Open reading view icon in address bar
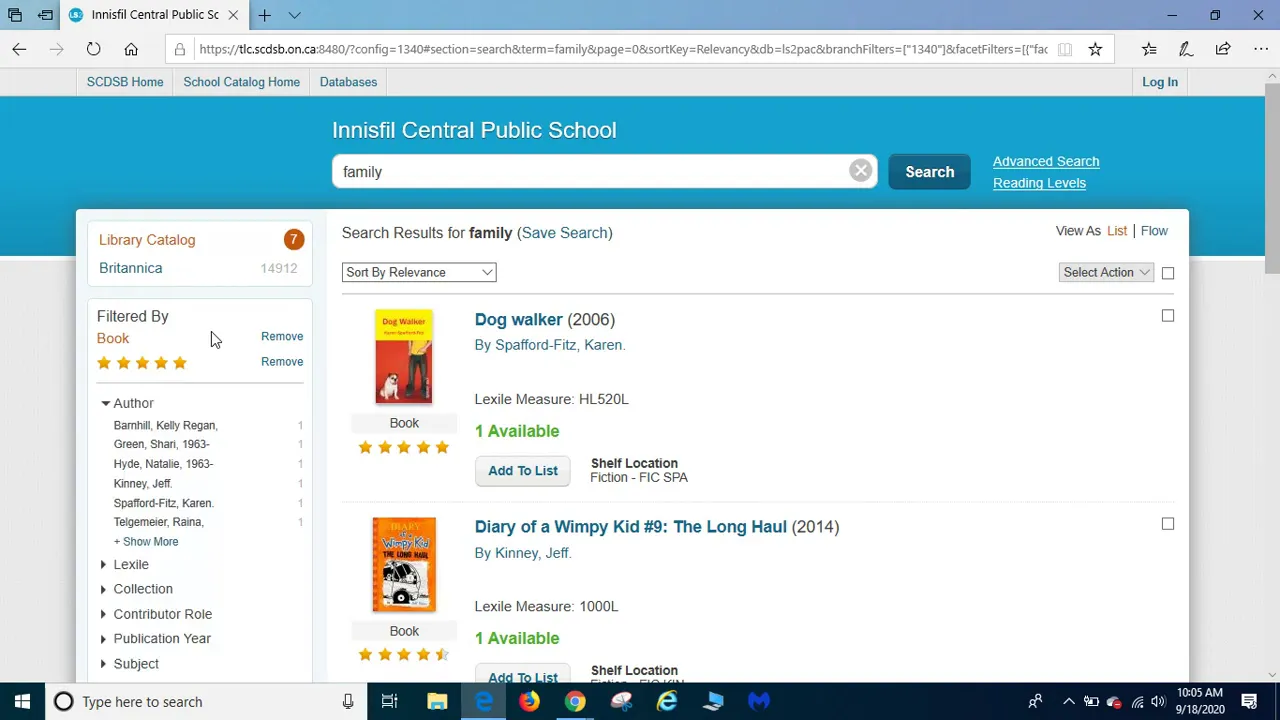1280x720 pixels. (x=1065, y=49)
